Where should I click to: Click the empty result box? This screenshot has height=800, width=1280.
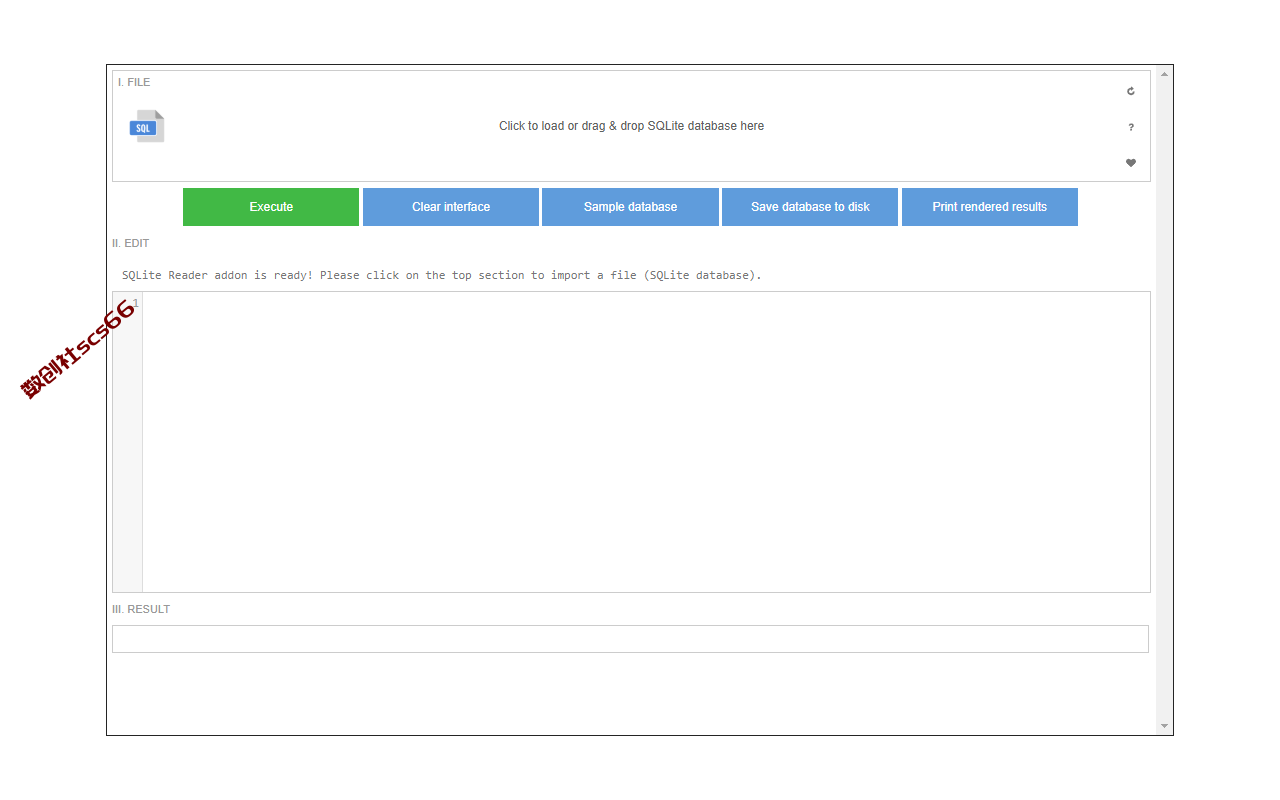pos(630,639)
